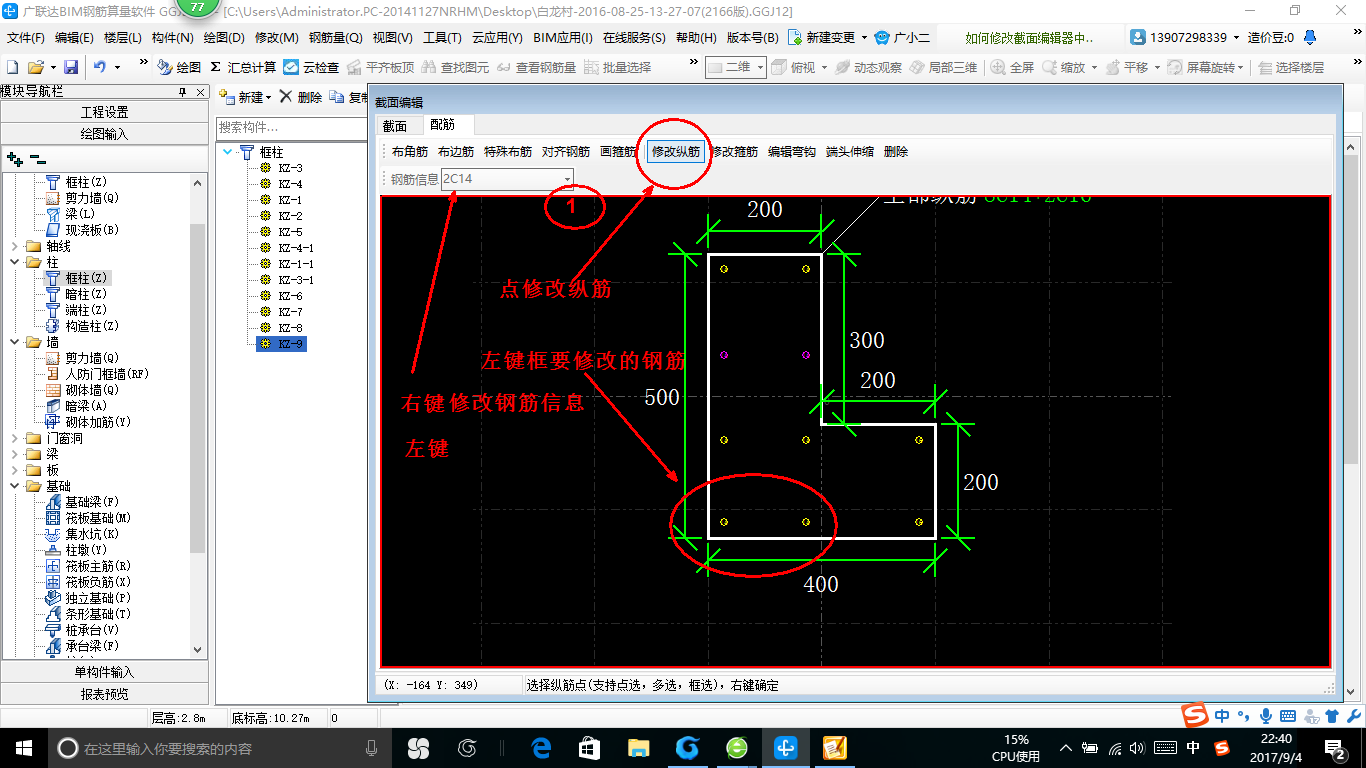Click the open folder icon in toolbar

(35, 67)
